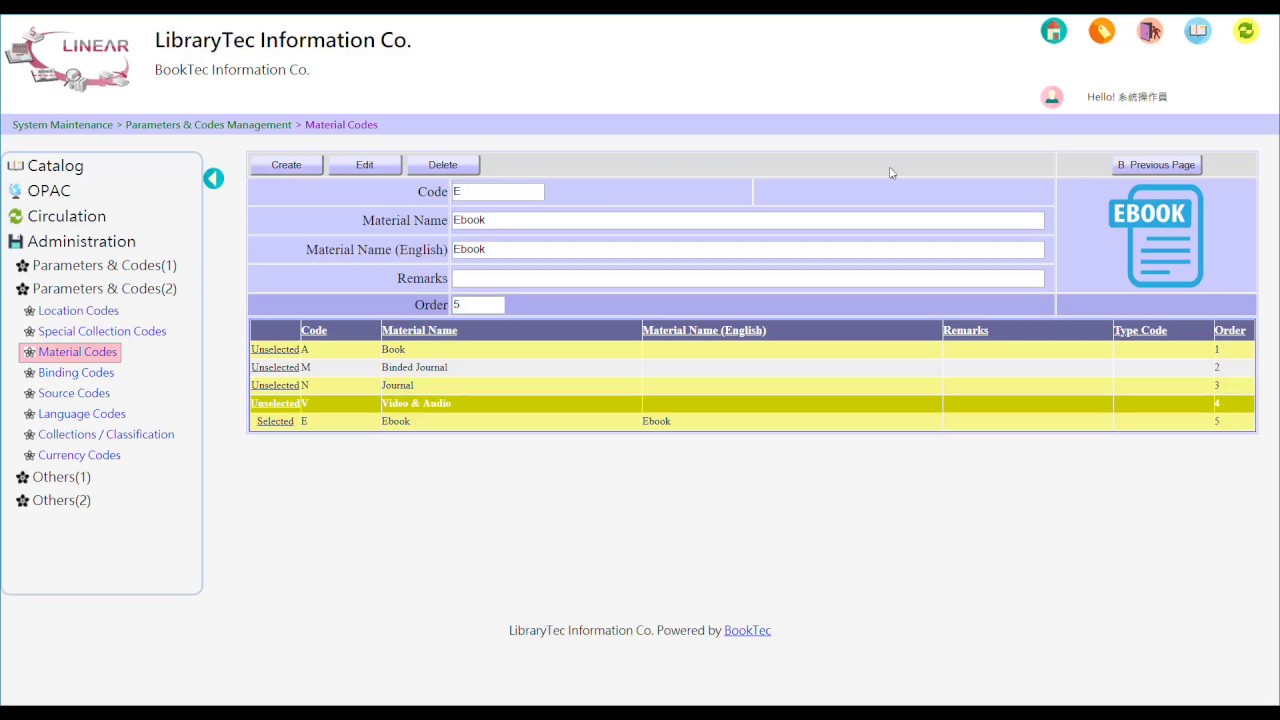Click the pink user avatar icon

[1052, 97]
